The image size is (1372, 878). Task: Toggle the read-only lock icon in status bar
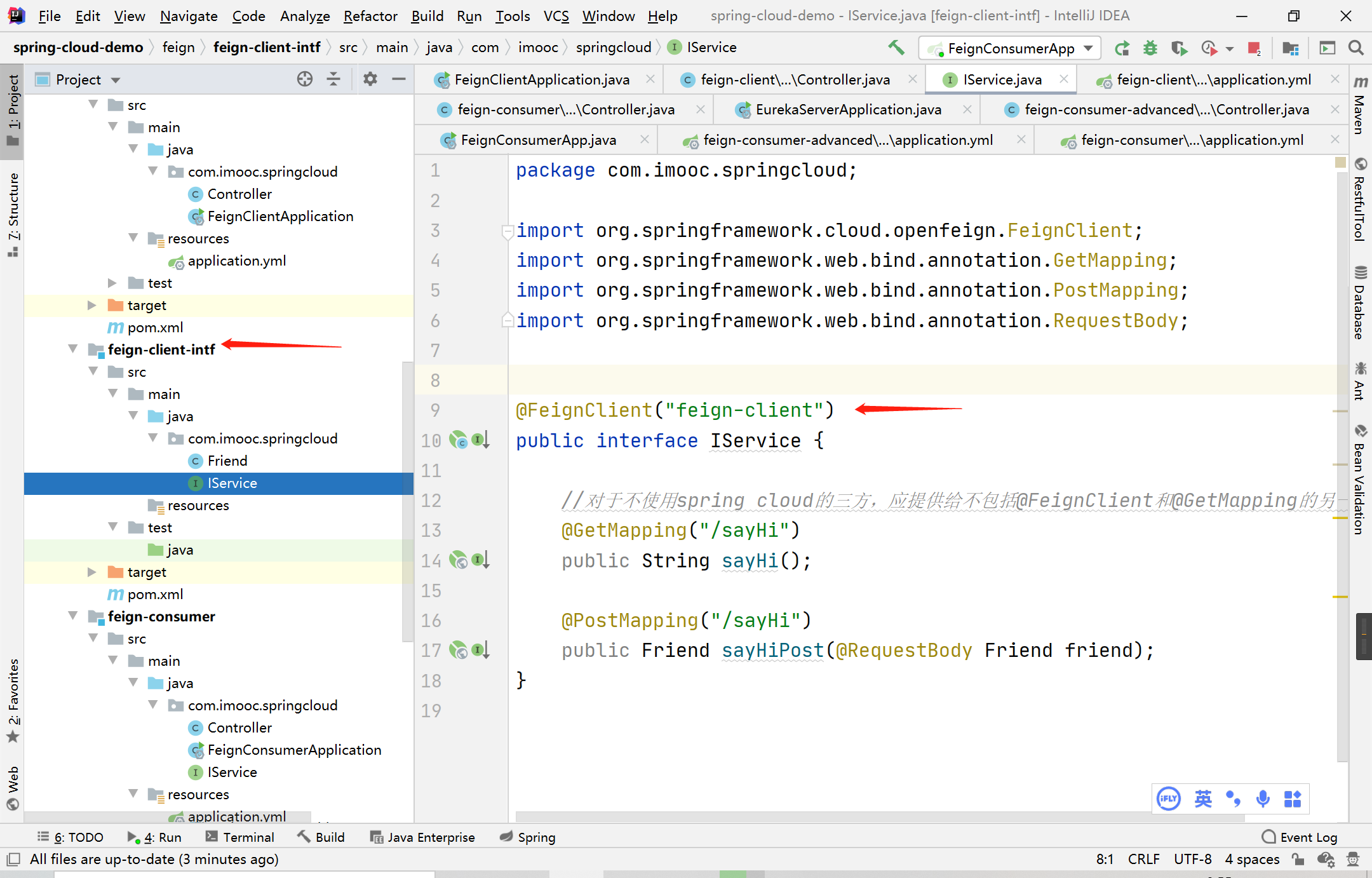coord(1298,859)
